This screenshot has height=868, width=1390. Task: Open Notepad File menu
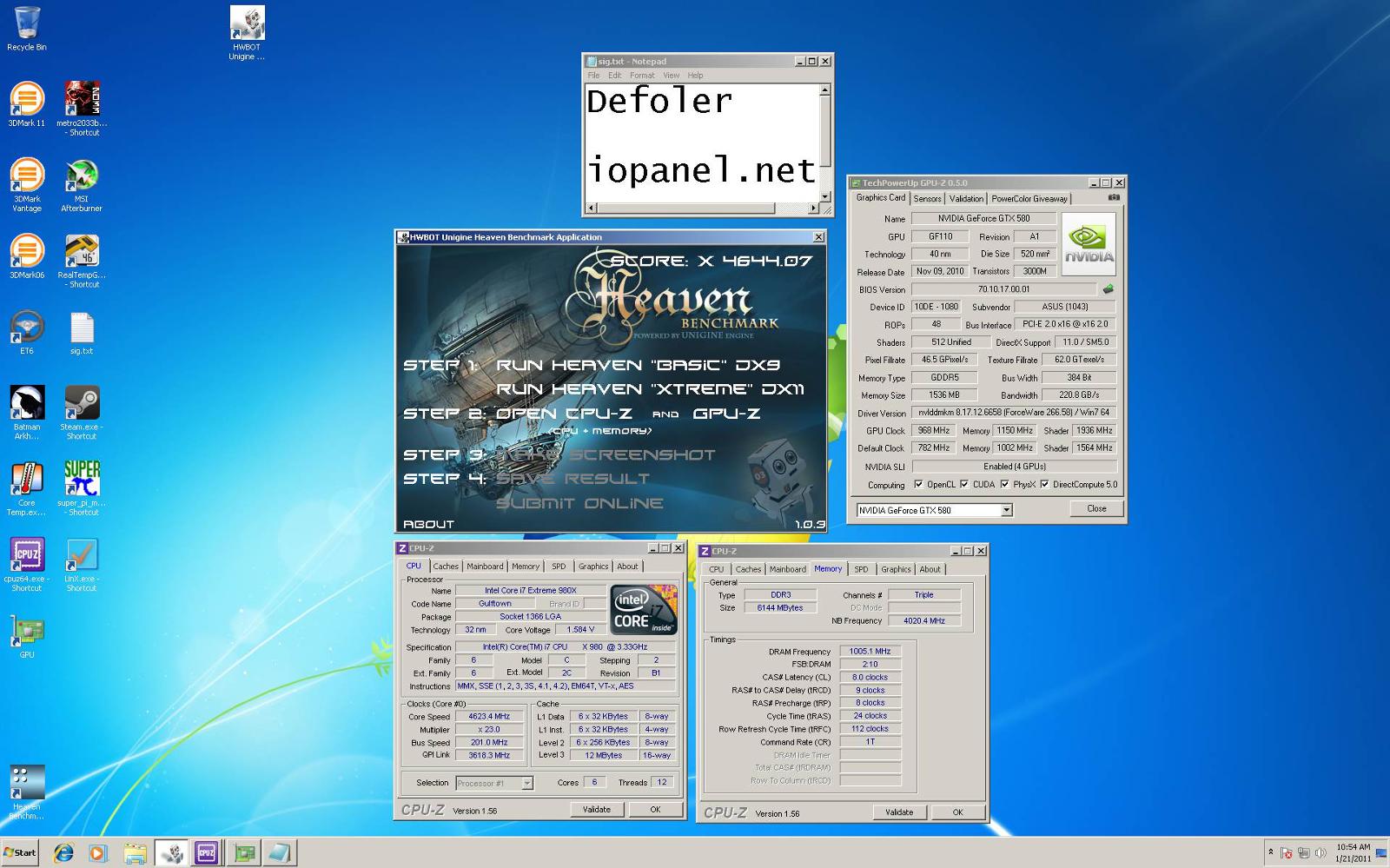593,76
